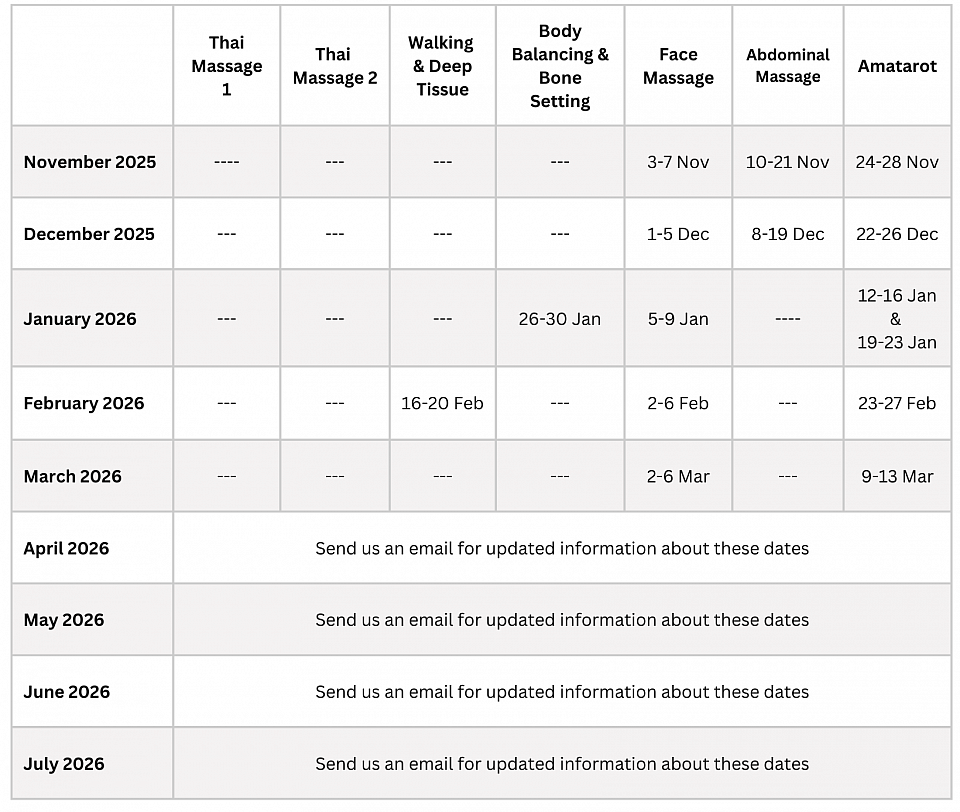Click the Thai Massage 2 column header

pyautogui.click(x=335, y=66)
